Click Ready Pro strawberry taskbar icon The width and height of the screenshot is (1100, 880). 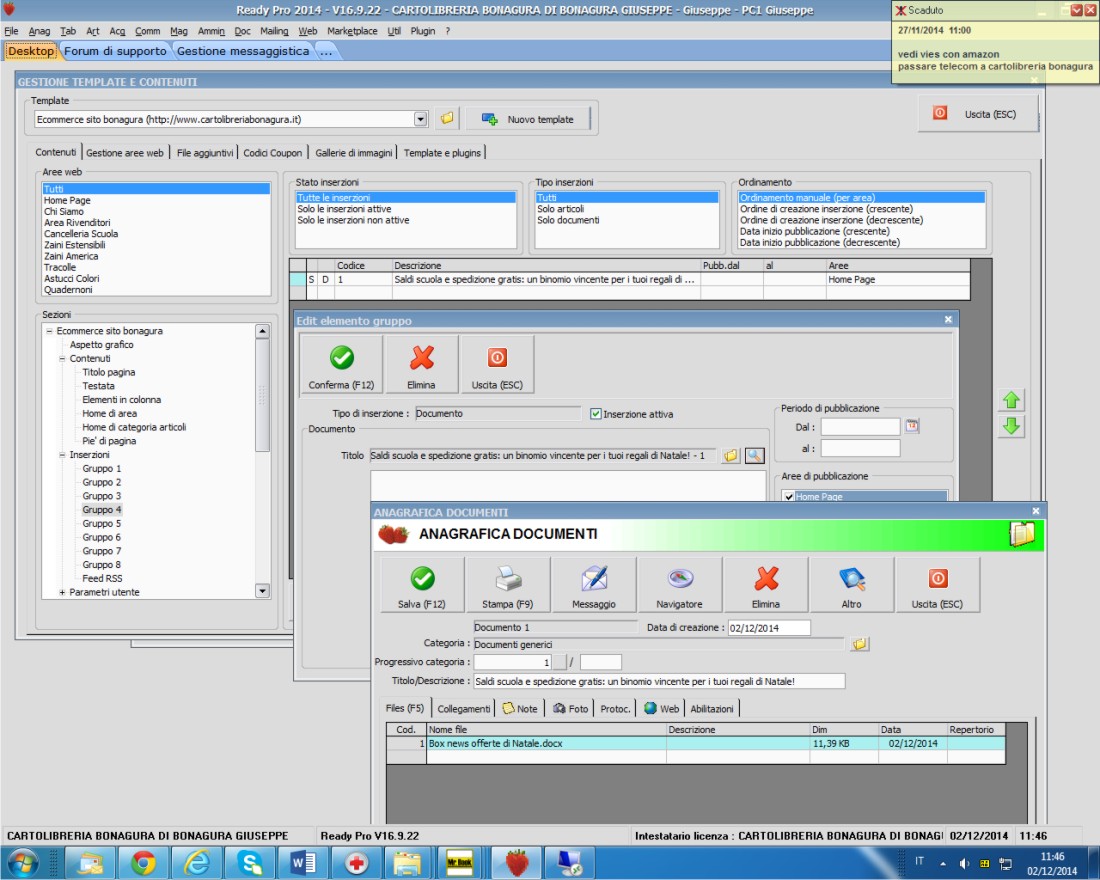[517, 862]
